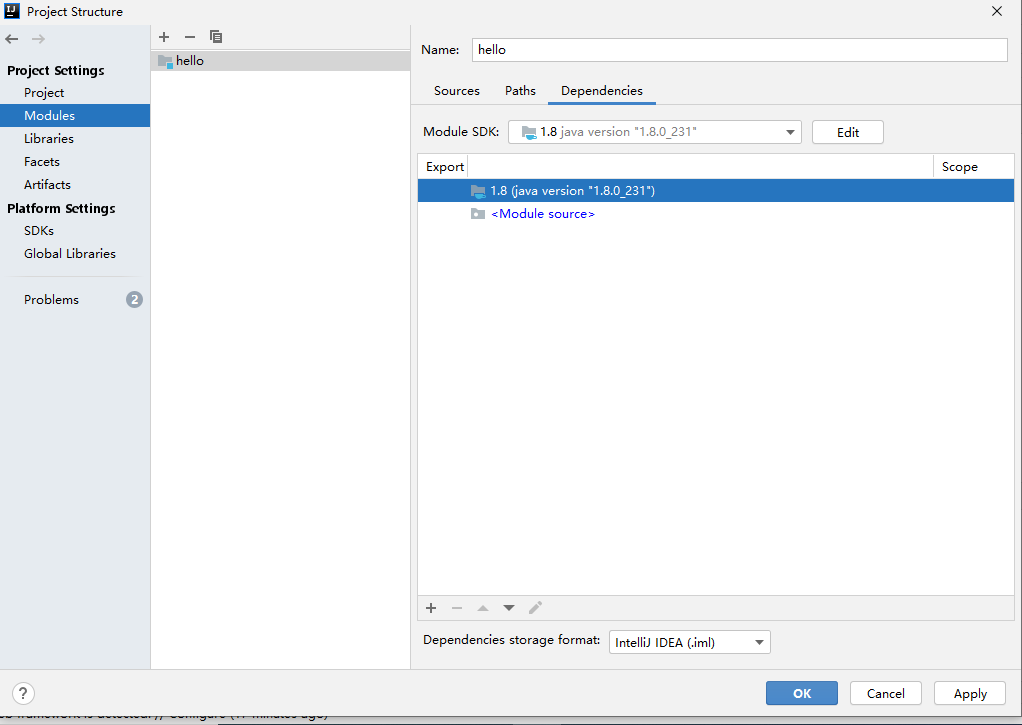Add a dependency with bottom plus icon
This screenshot has width=1022, height=725.
click(431, 608)
